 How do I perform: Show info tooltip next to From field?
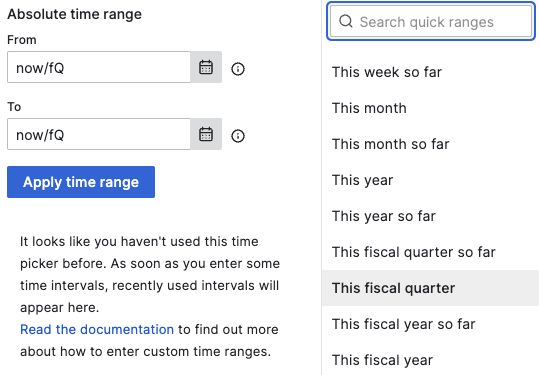pyautogui.click(x=238, y=69)
